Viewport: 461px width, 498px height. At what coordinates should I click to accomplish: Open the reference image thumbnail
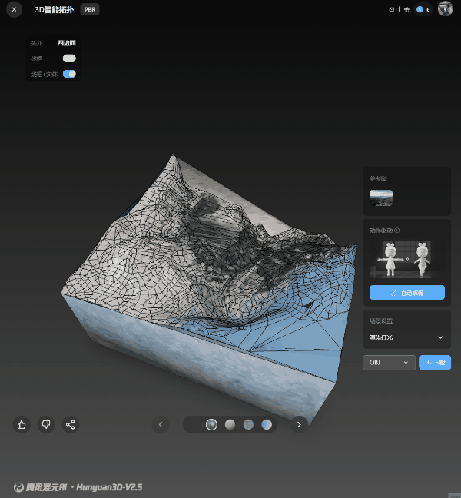tap(381, 198)
